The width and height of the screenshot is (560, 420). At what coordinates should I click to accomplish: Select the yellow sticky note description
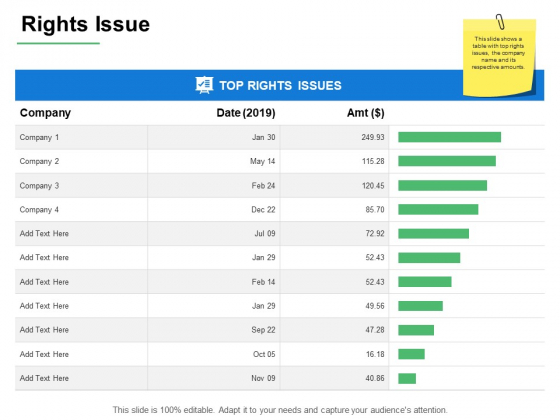[498, 53]
